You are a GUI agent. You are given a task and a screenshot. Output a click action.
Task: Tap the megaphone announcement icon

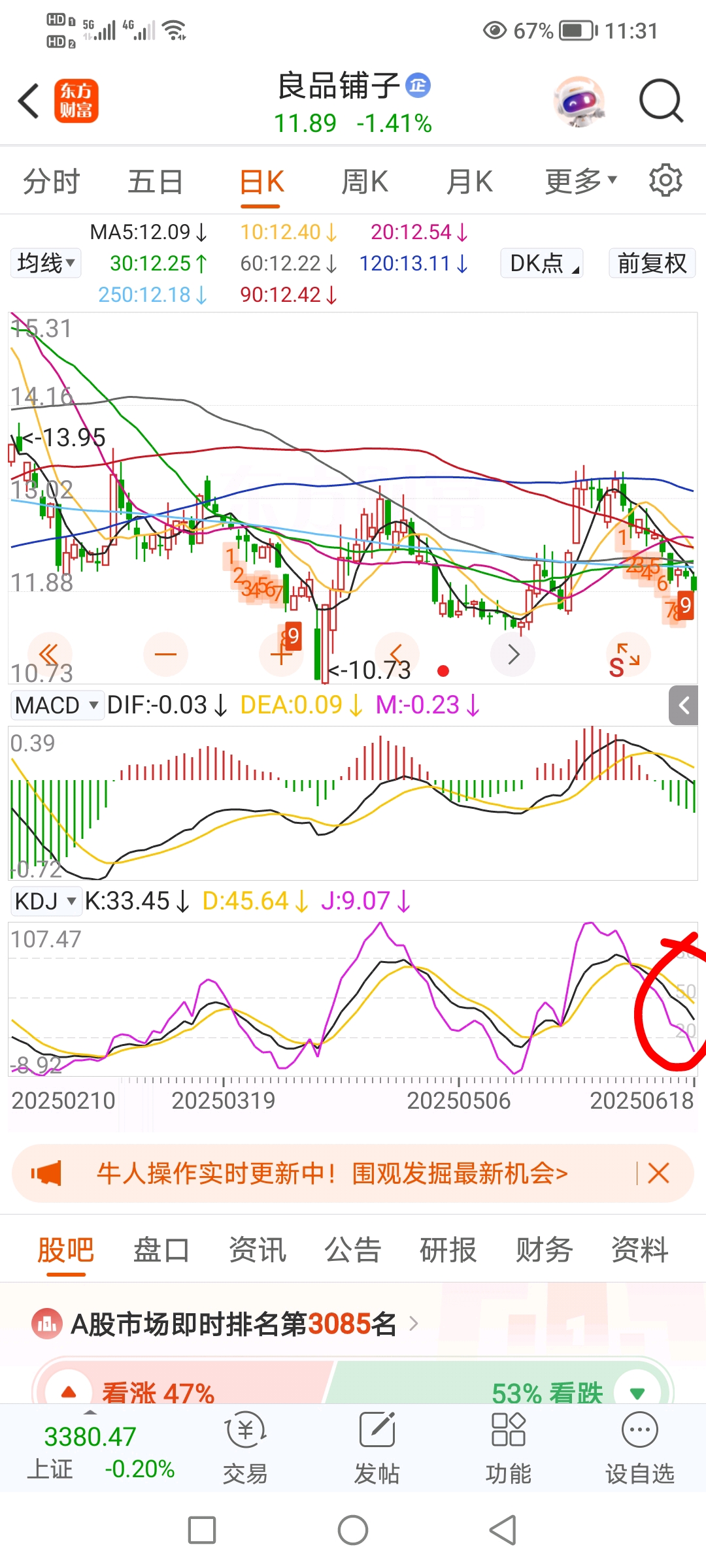(46, 1173)
